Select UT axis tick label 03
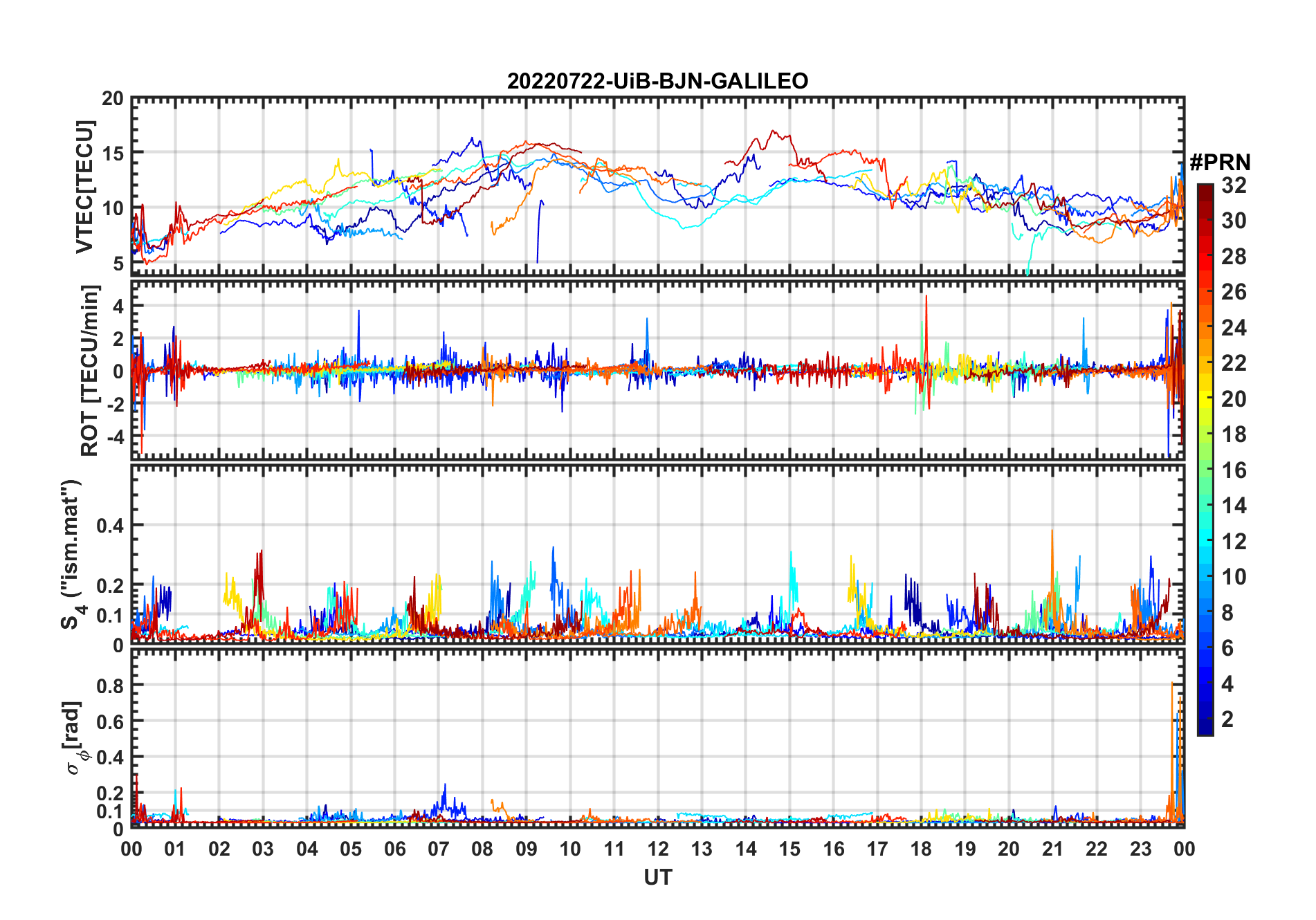This screenshot has width=1316, height=920. click(263, 849)
